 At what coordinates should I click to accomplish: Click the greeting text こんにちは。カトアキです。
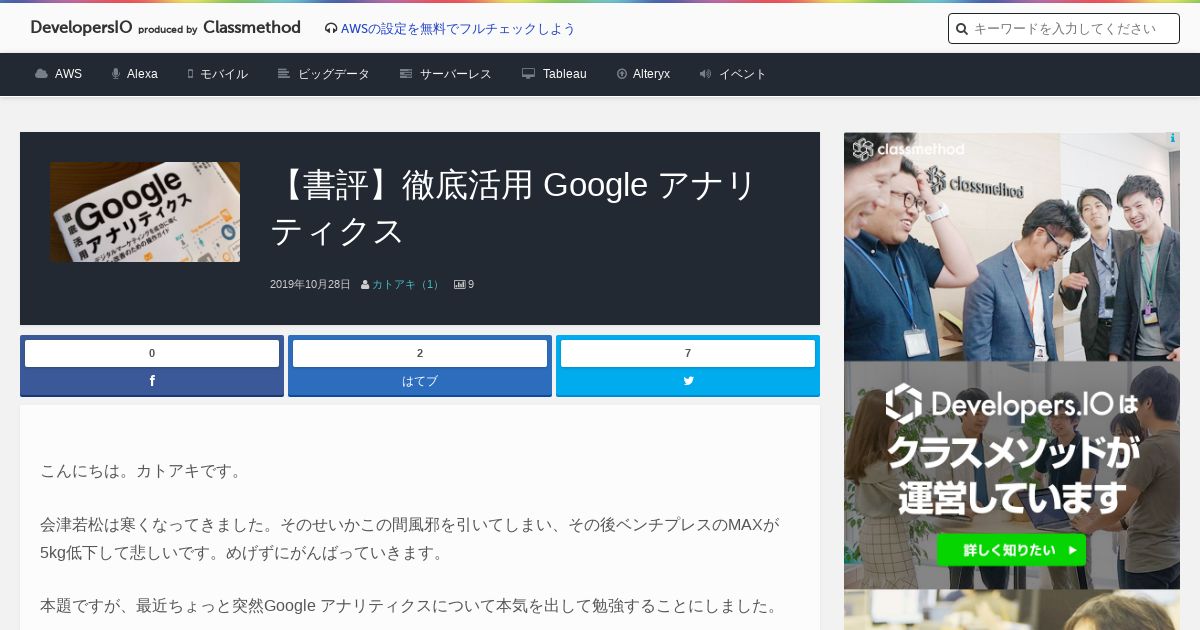144,470
